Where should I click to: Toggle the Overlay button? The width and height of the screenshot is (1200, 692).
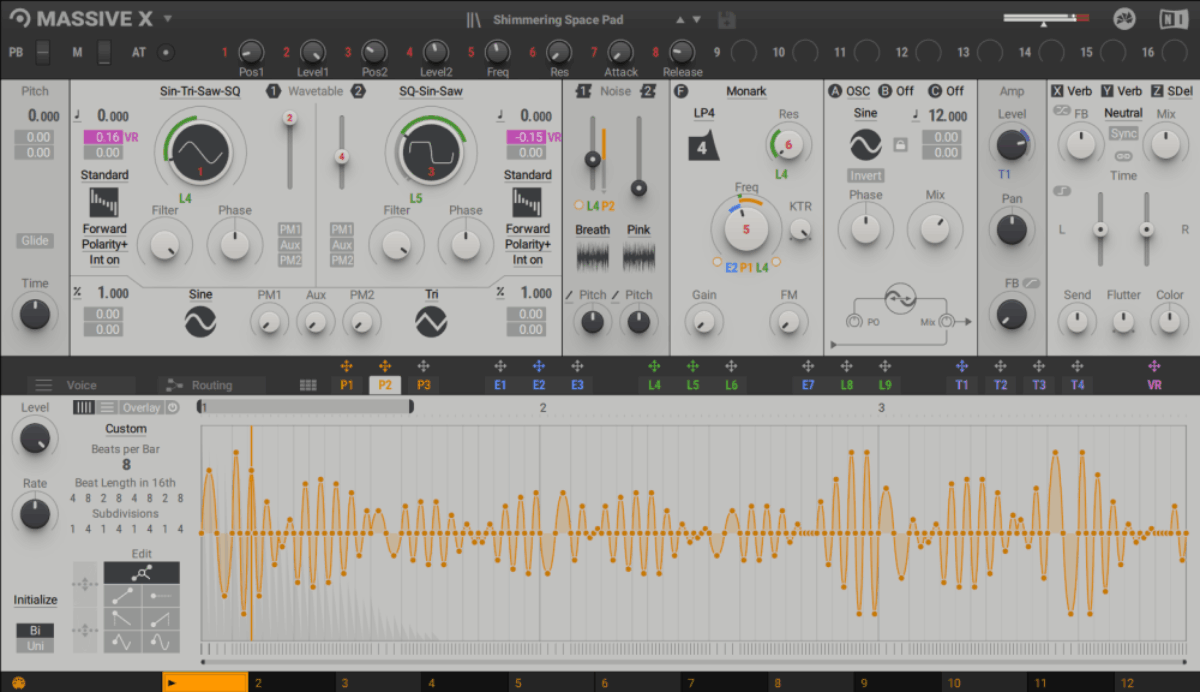(141, 407)
